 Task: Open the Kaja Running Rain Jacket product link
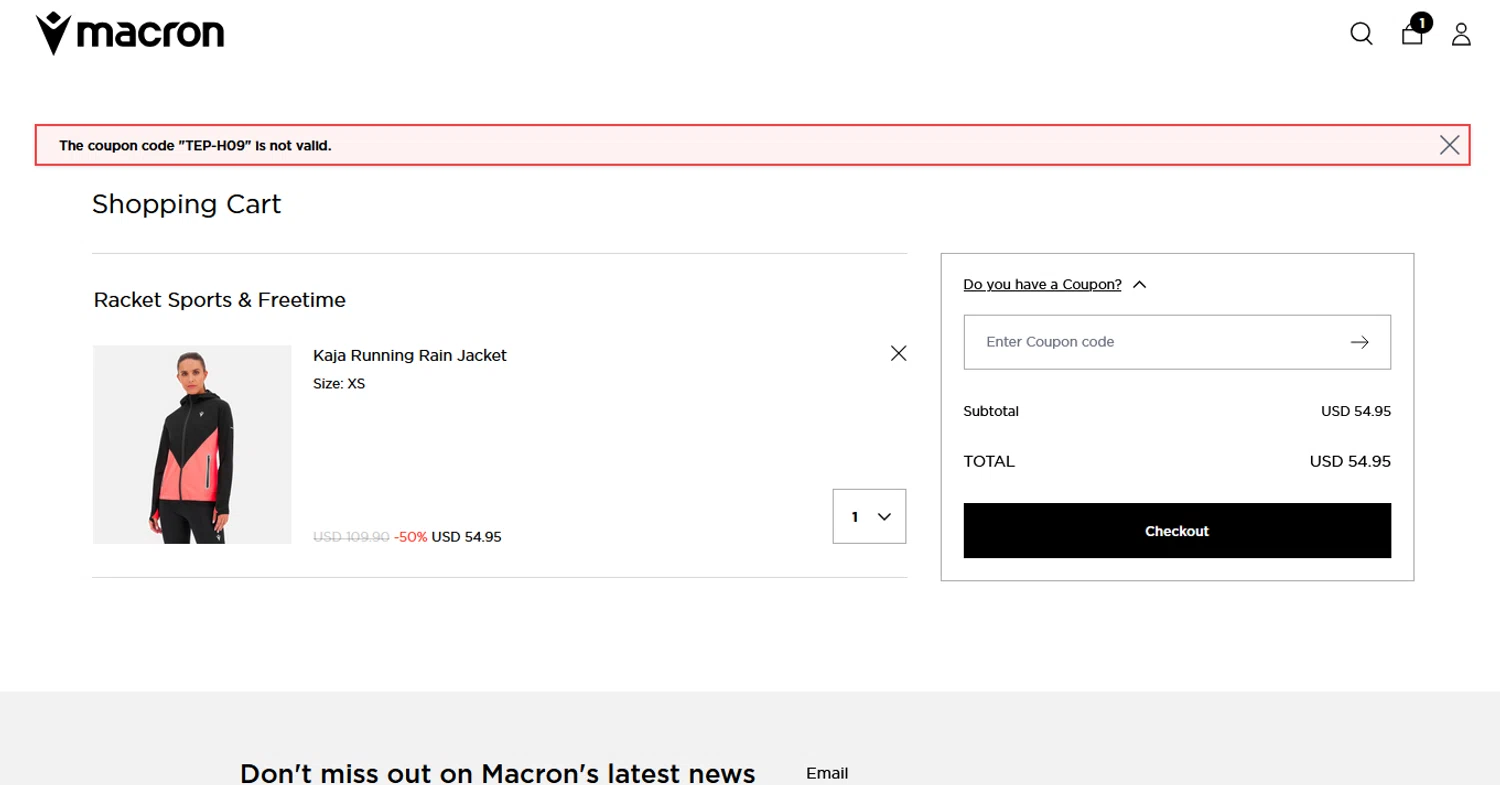410,355
